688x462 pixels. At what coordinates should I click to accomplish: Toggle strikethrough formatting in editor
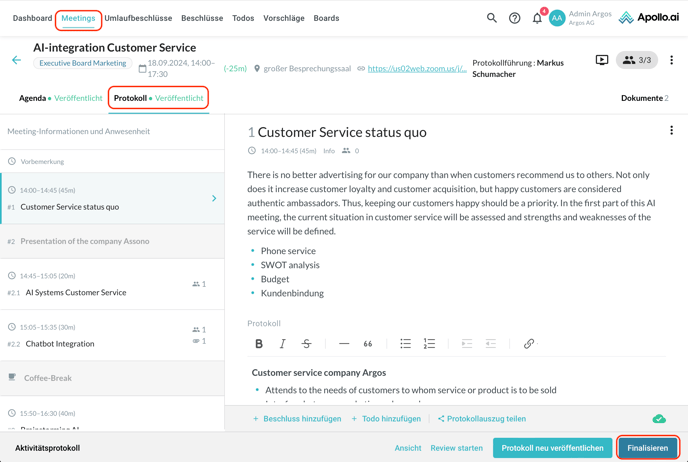coord(307,344)
